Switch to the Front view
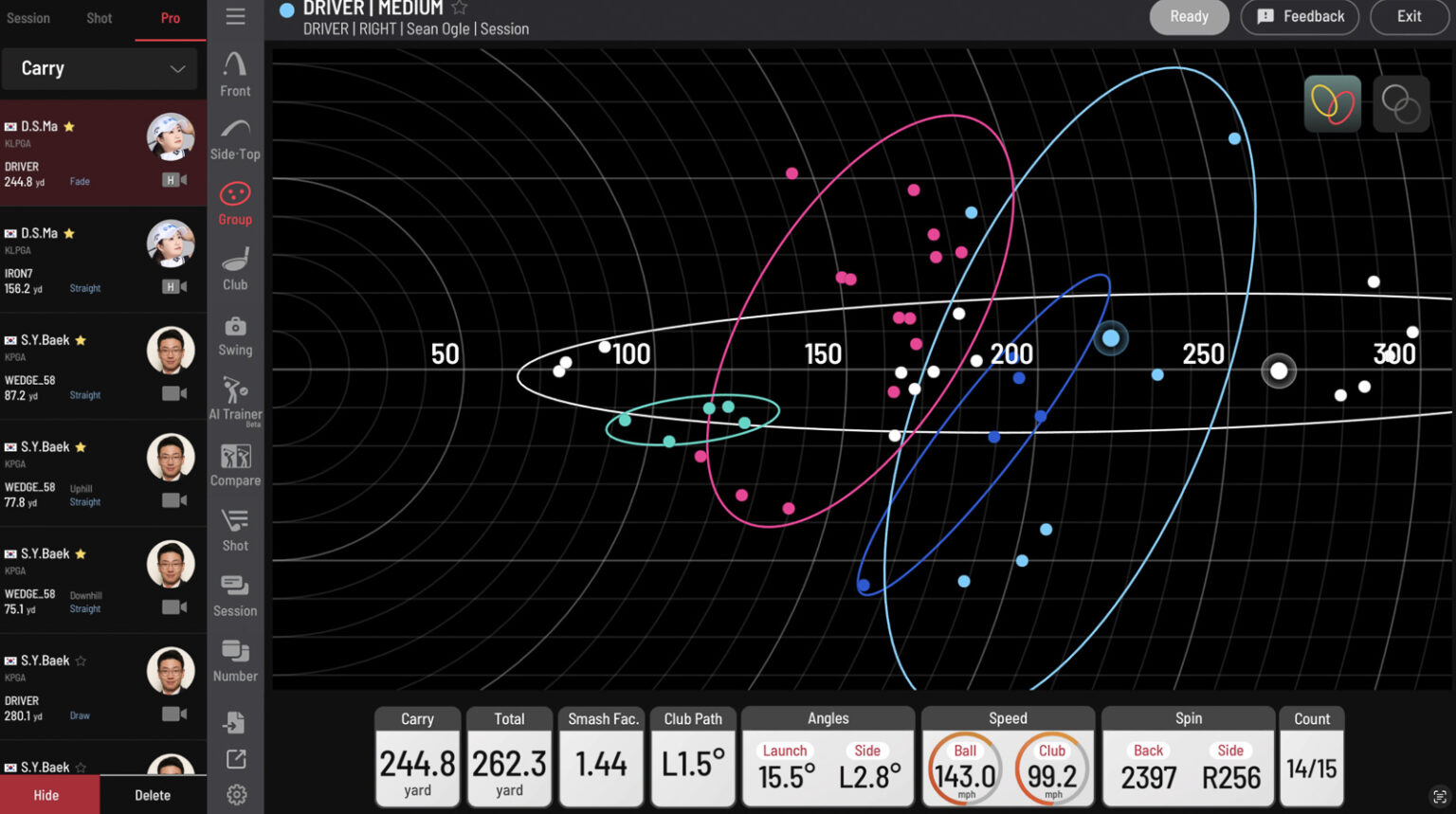Viewport: 1456px width, 814px height. (x=235, y=74)
